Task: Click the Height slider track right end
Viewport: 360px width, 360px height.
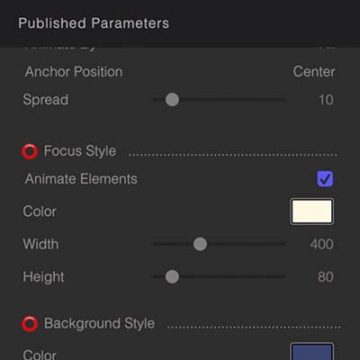Action: coord(283,277)
